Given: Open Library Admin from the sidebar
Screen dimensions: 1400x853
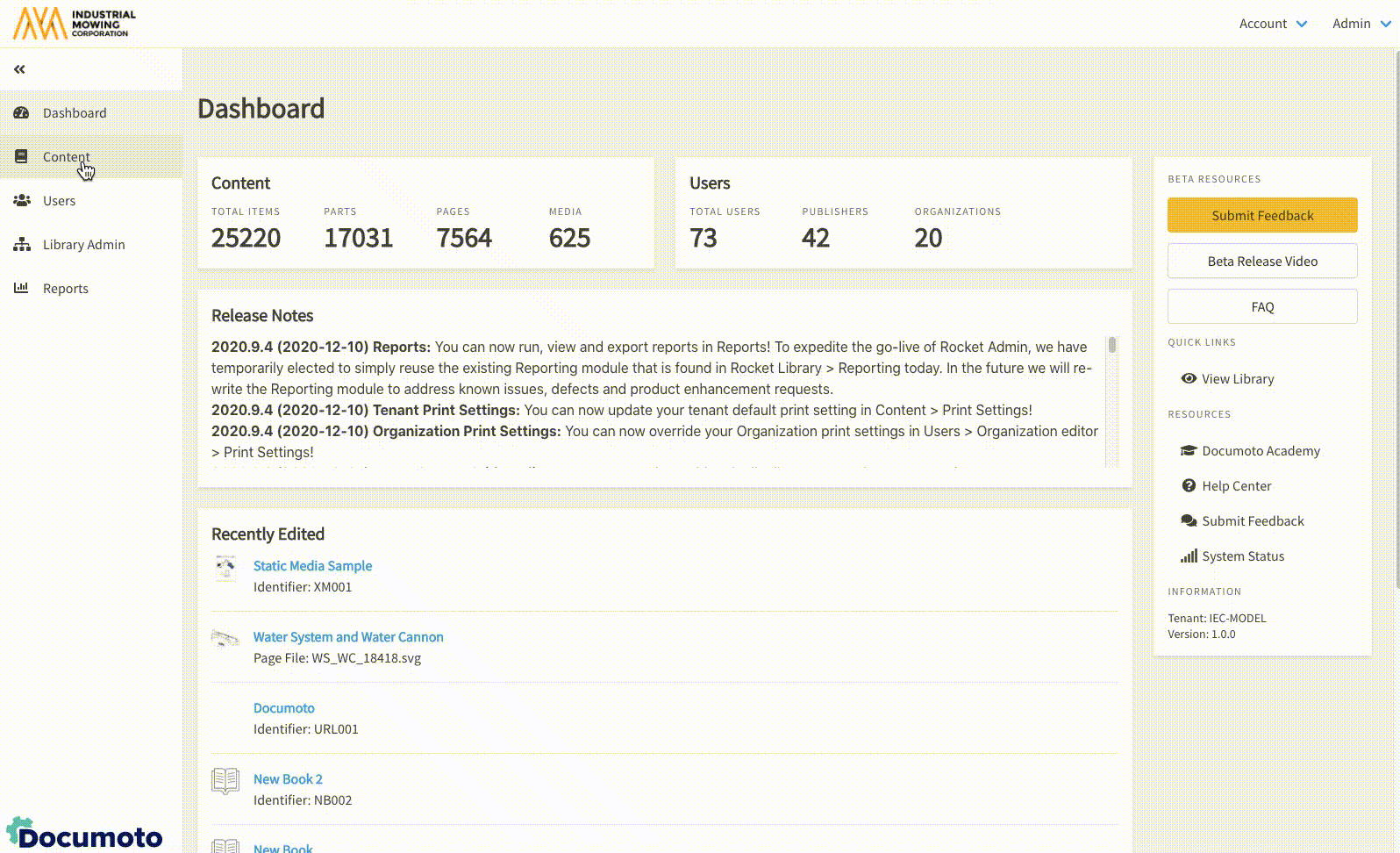Looking at the screenshot, I should point(83,244).
